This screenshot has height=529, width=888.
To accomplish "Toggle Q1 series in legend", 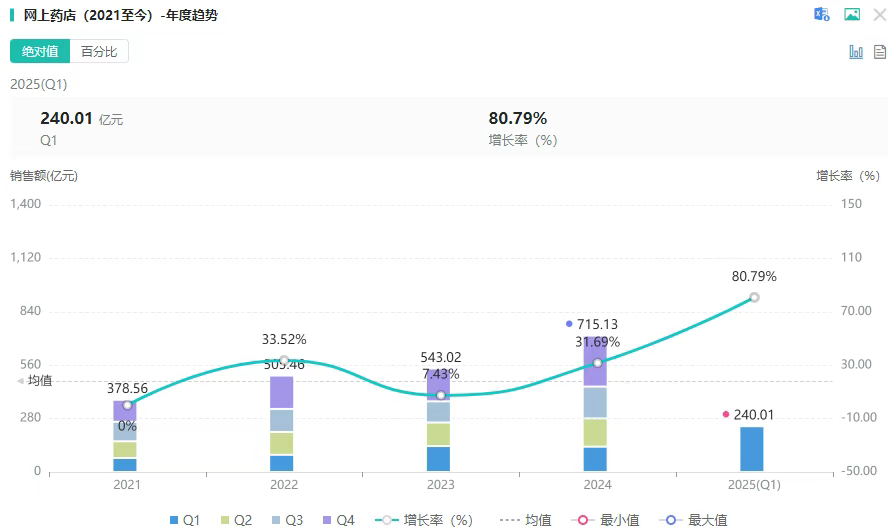I will tap(185, 520).
